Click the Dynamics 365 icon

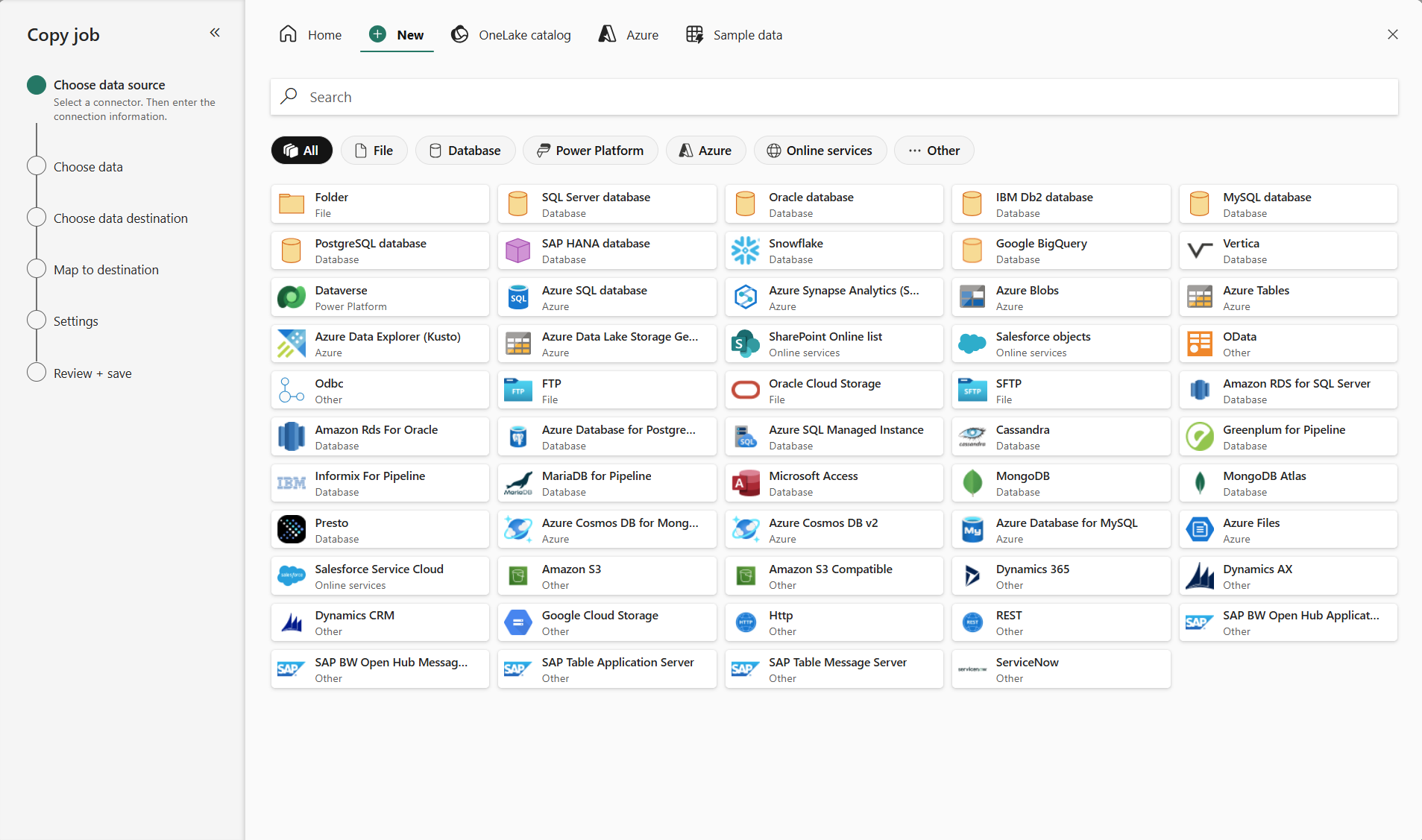[x=972, y=576]
